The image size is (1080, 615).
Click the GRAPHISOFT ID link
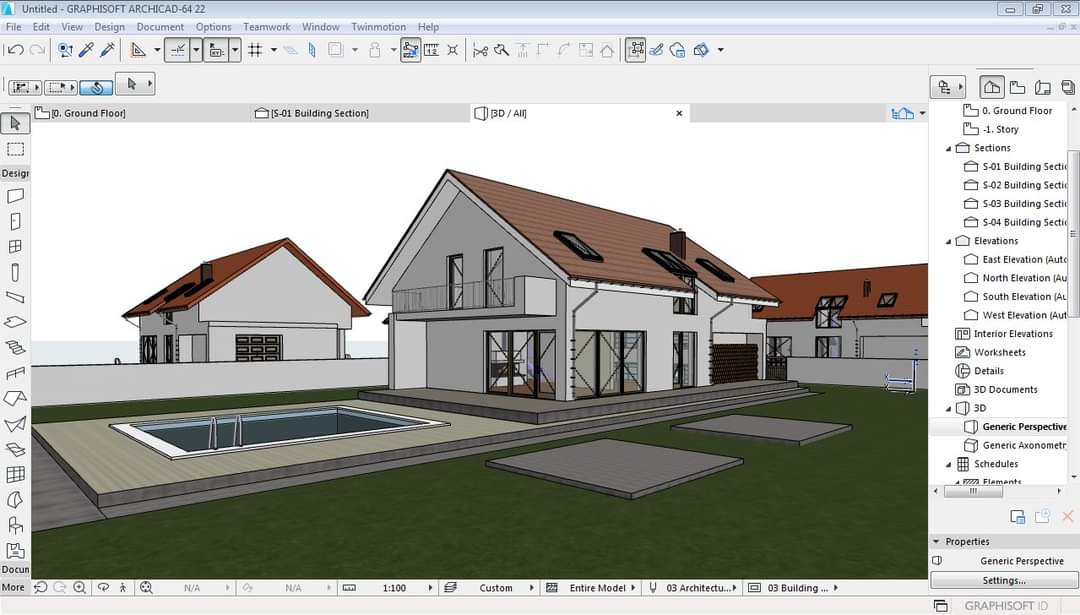pos(1005,606)
